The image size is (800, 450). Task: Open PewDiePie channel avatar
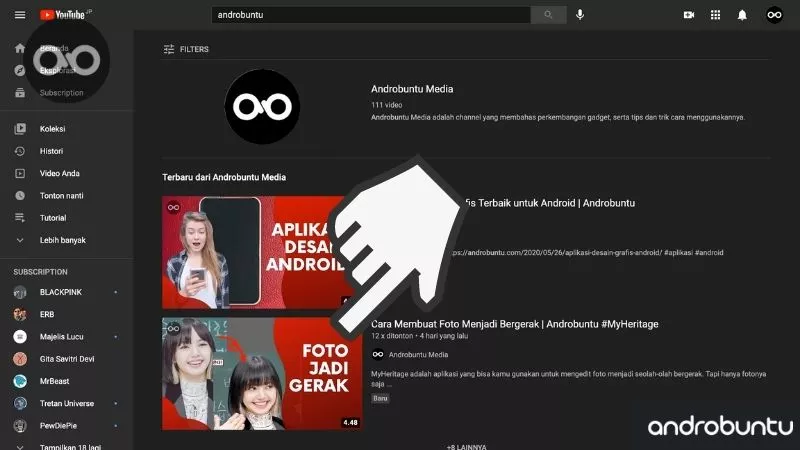click(20, 426)
